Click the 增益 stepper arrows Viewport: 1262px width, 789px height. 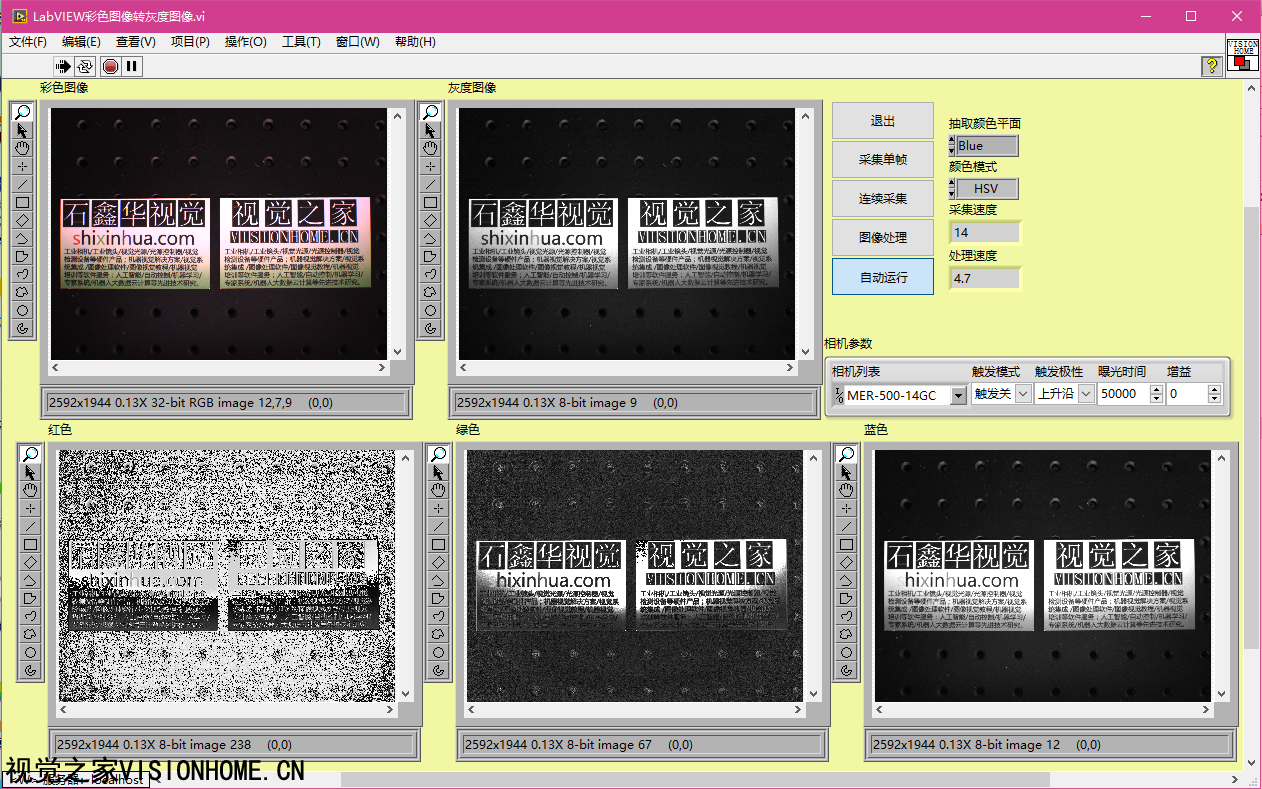coord(1215,394)
